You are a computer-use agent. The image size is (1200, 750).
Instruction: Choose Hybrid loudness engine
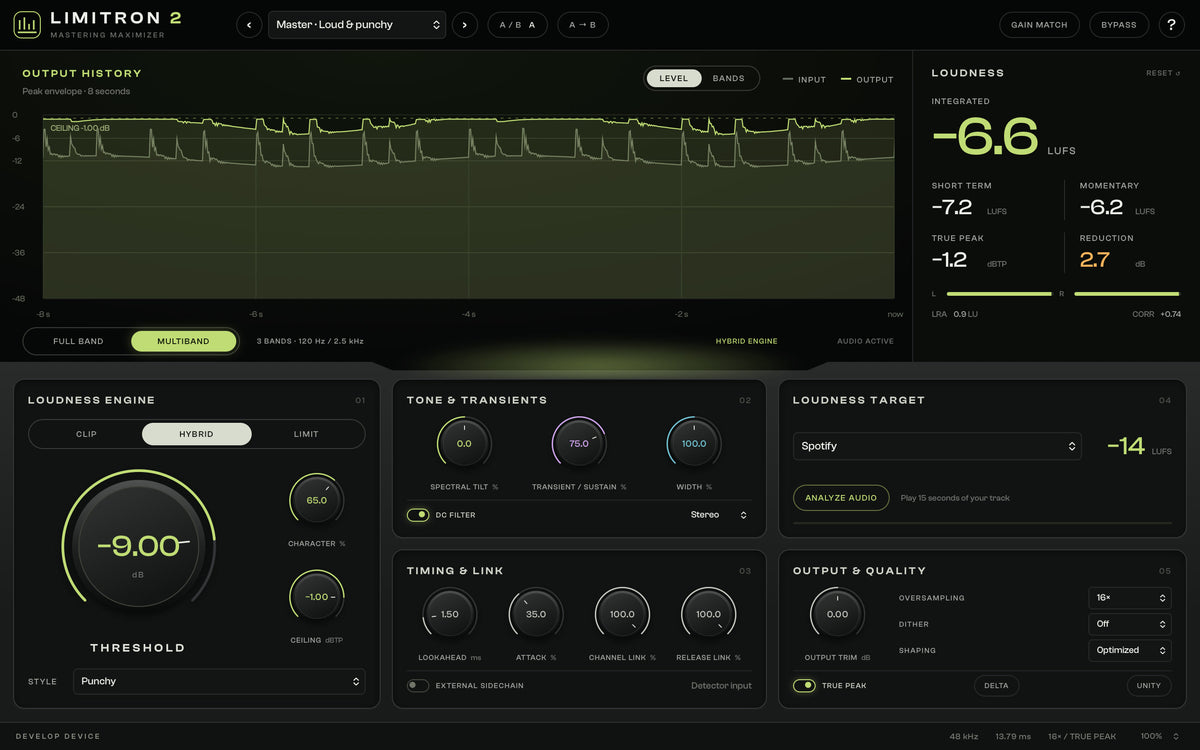point(196,434)
